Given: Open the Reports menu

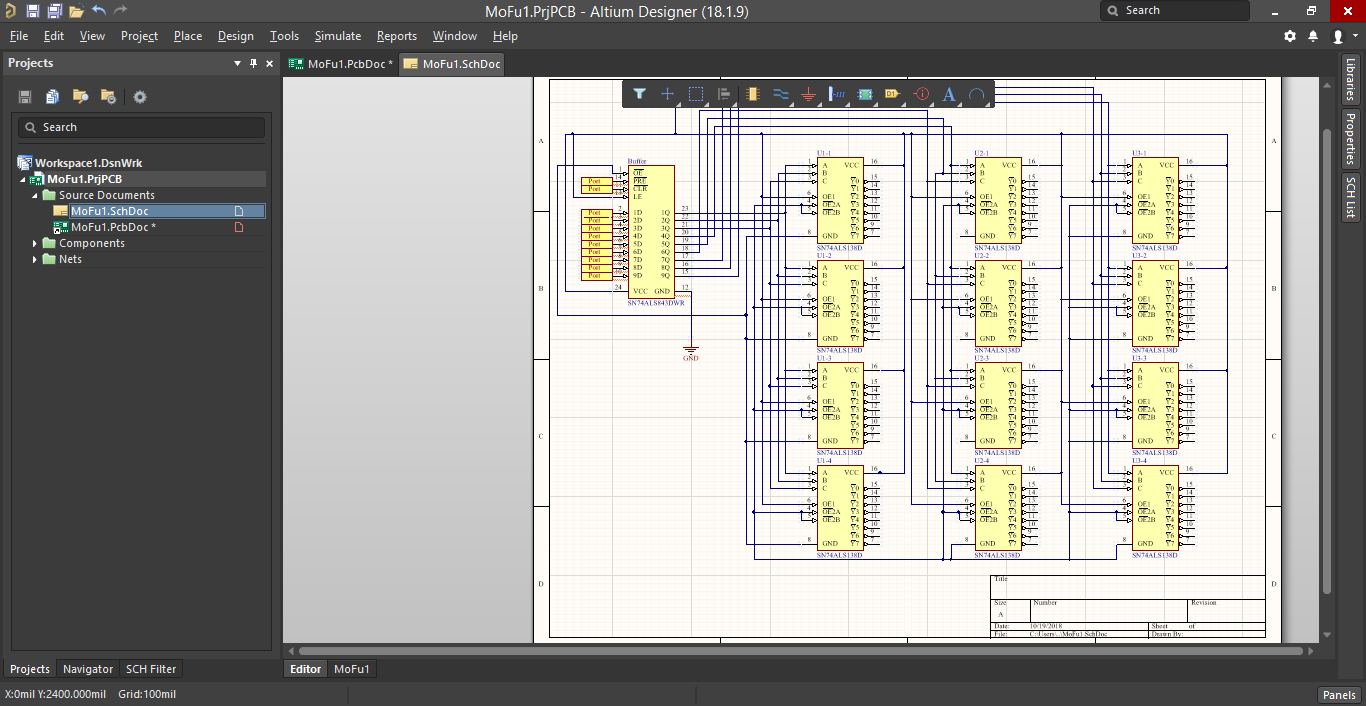Looking at the screenshot, I should (397, 36).
